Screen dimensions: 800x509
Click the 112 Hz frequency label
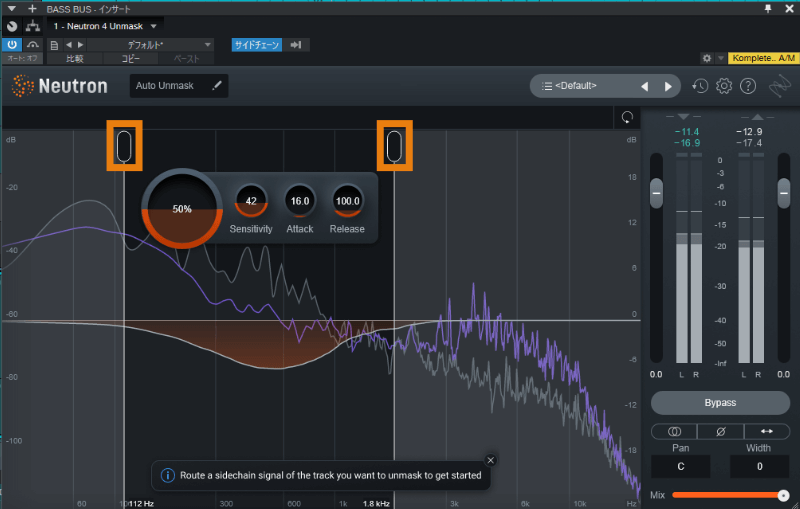click(x=141, y=503)
